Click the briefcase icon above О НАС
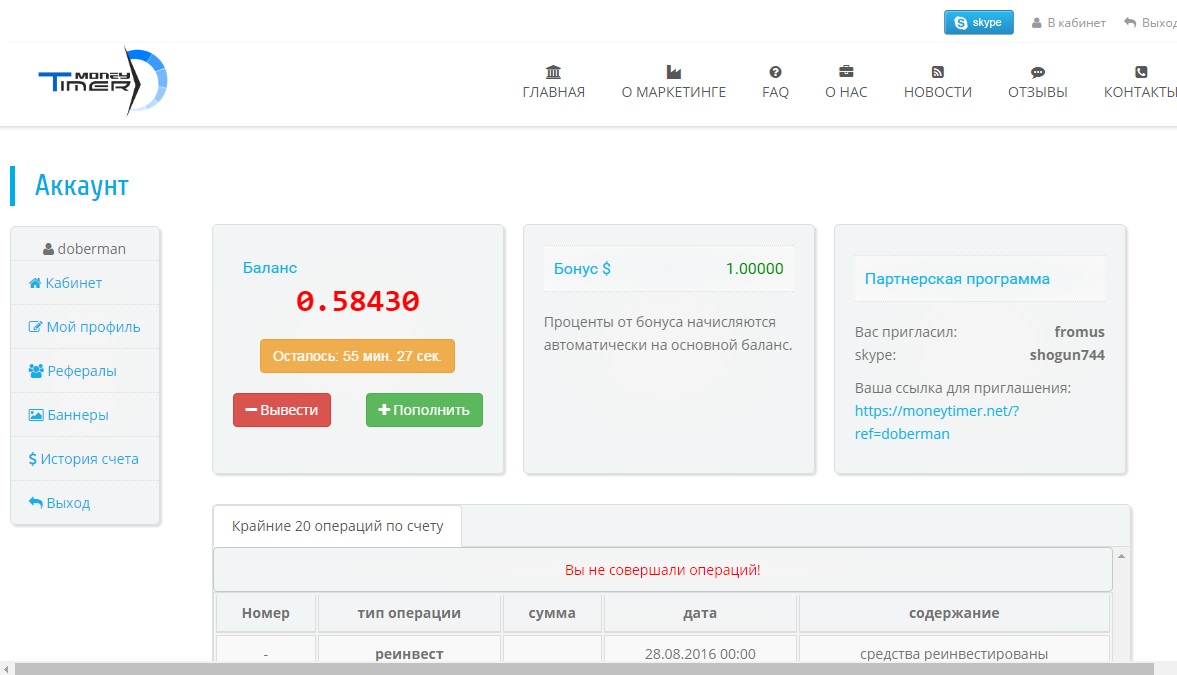The height and width of the screenshot is (675, 1177). [x=846, y=72]
